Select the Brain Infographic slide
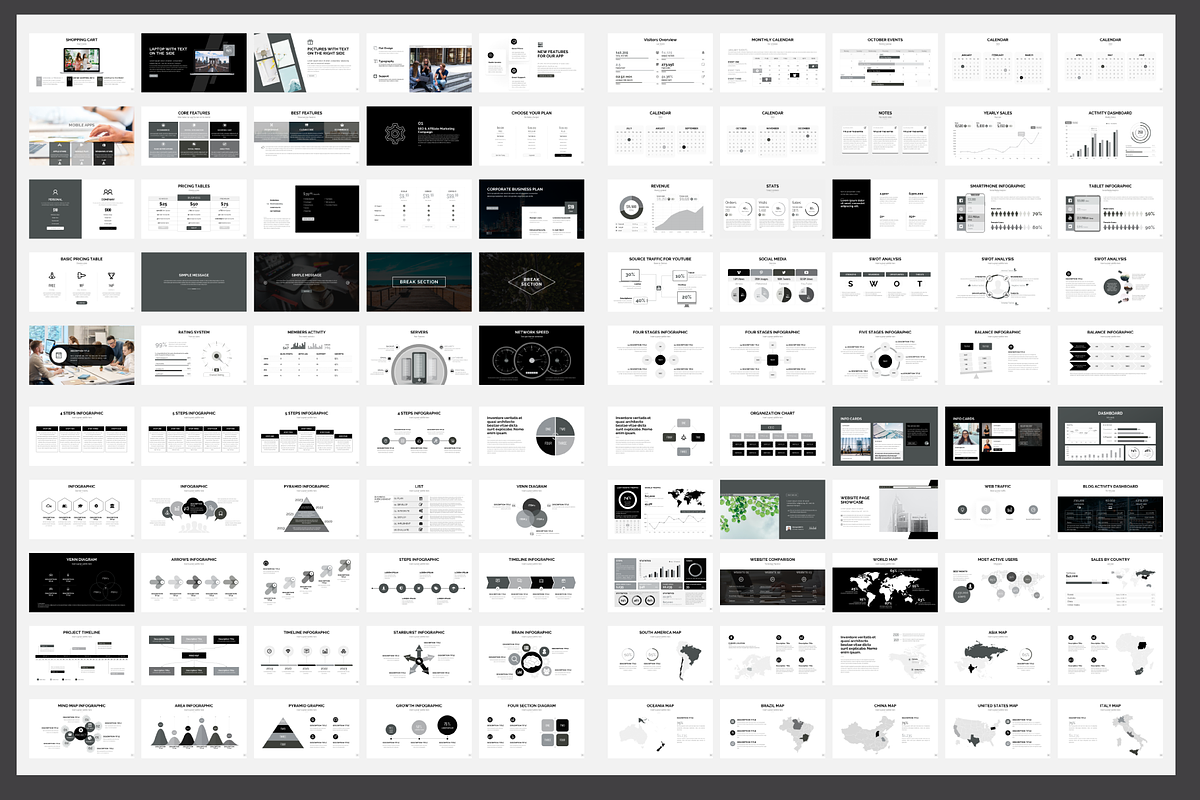1200x800 pixels. (532, 656)
